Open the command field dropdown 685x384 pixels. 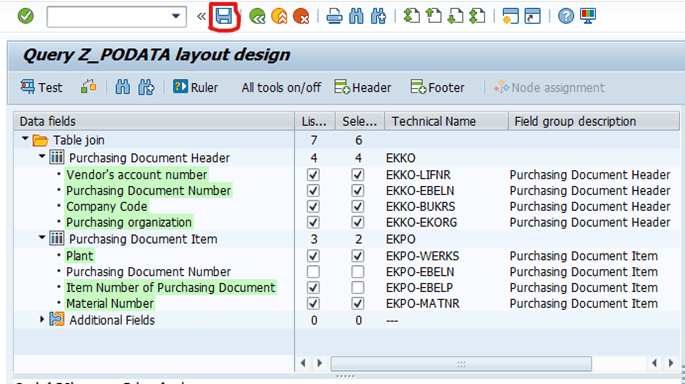[x=176, y=17]
